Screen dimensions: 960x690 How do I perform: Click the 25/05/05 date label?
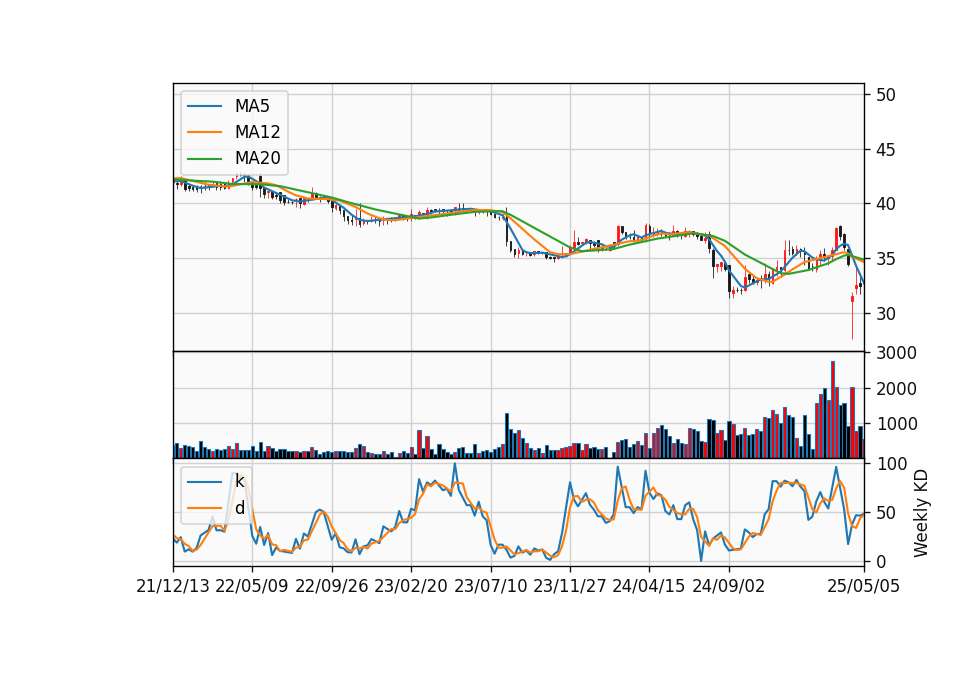click(x=864, y=587)
